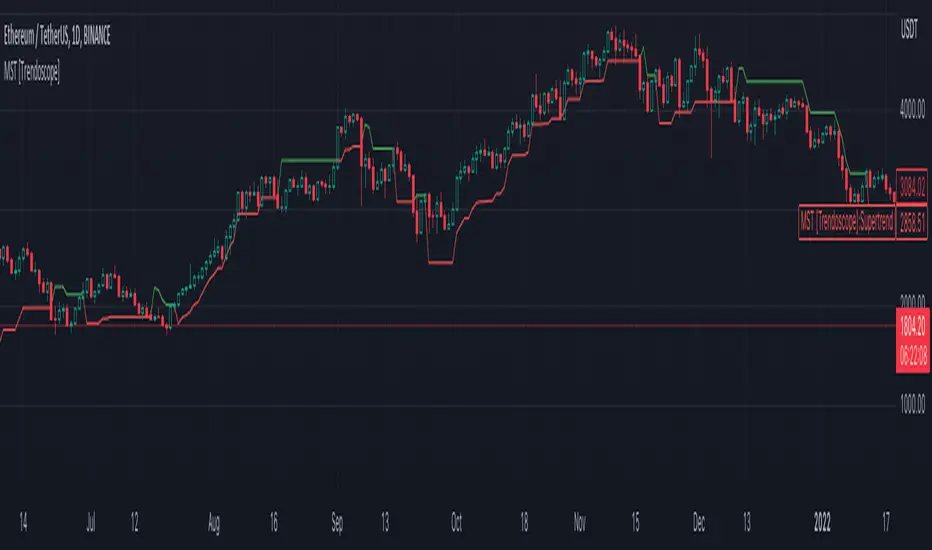Select the red horizontal price line
The image size is (932, 550).
click(500, 326)
